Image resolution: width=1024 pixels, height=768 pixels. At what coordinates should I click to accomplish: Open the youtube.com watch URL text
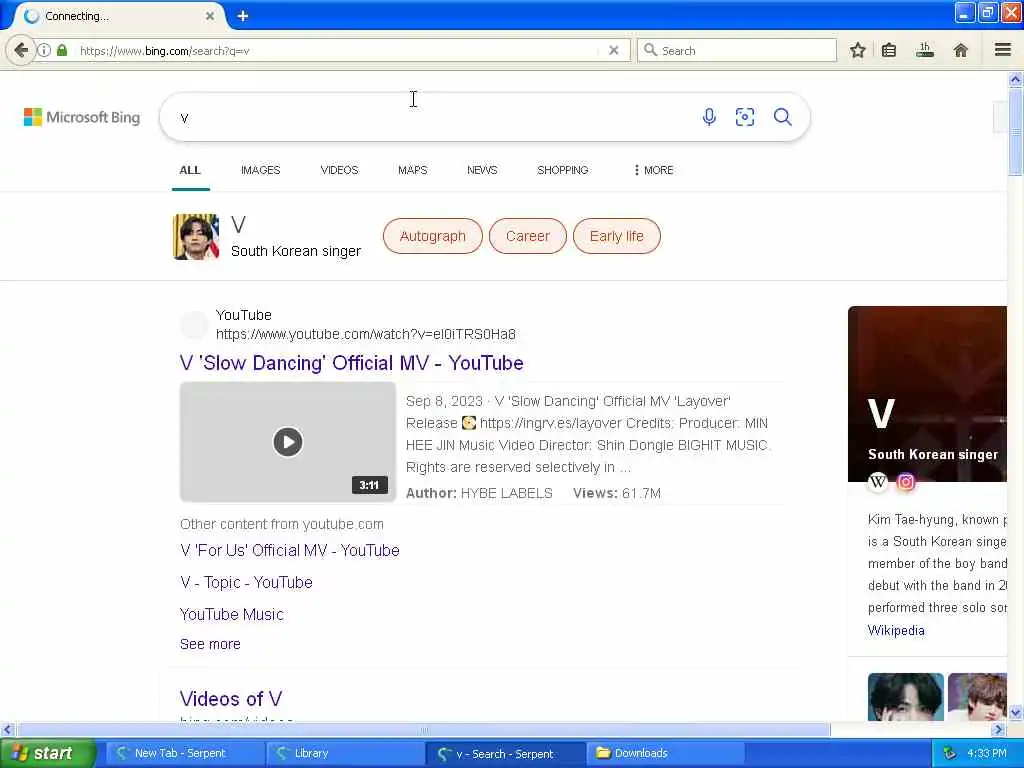click(366, 334)
